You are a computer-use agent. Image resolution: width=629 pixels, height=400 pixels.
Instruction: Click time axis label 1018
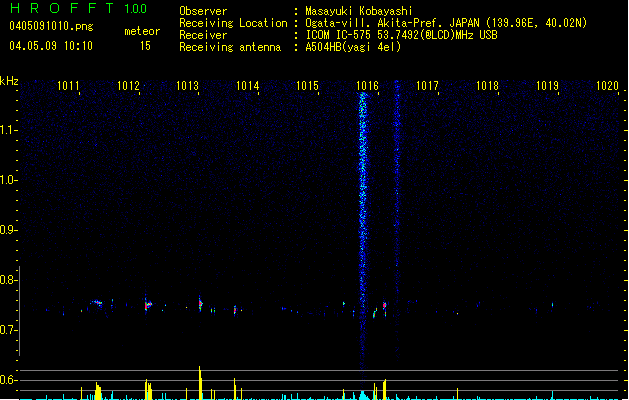point(487,86)
